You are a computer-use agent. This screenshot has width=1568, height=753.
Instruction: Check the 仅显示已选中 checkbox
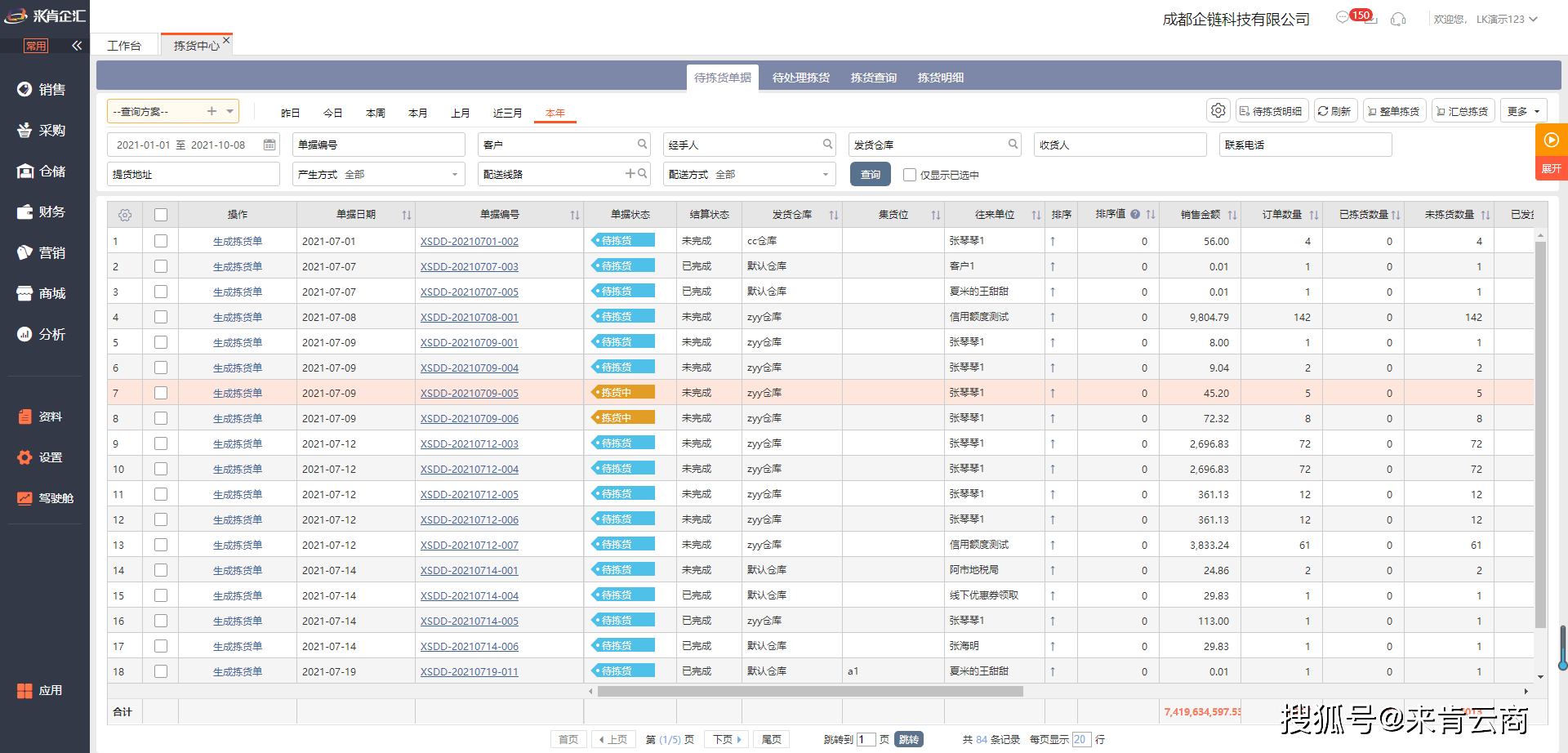(x=910, y=174)
